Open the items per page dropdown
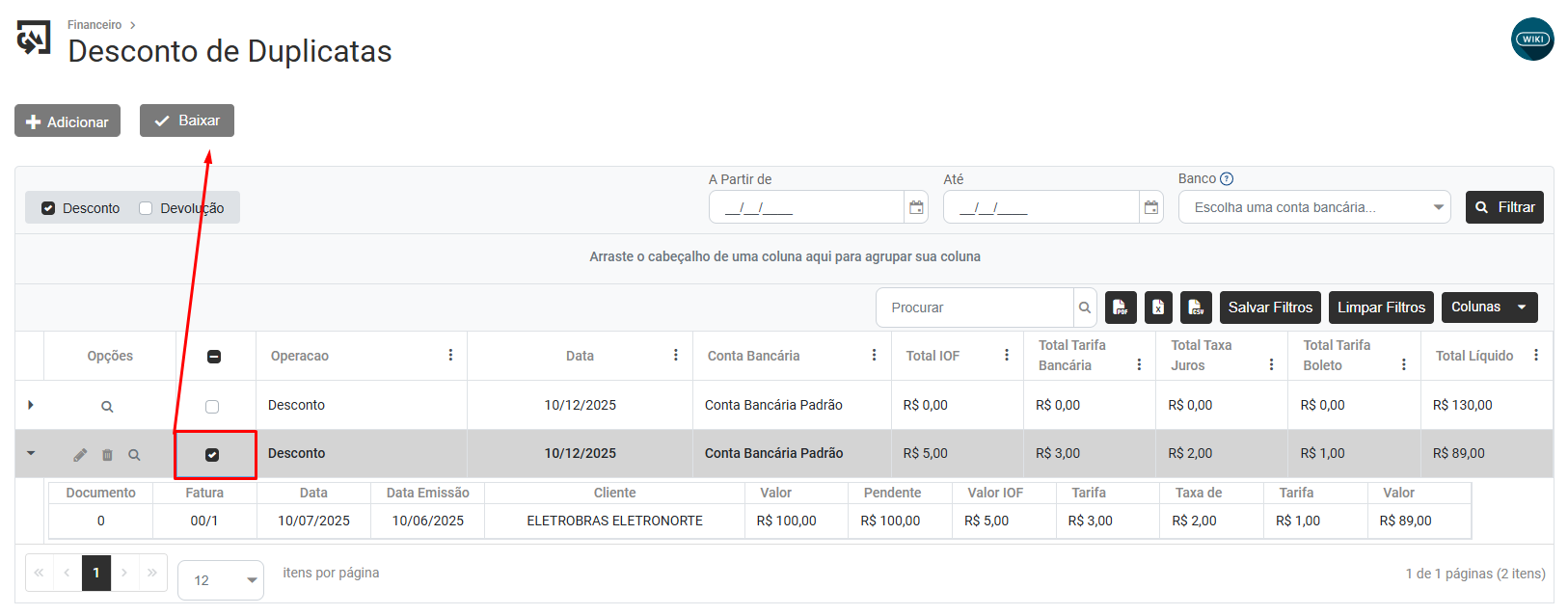Screen dimensions: 1568x615 221,580
